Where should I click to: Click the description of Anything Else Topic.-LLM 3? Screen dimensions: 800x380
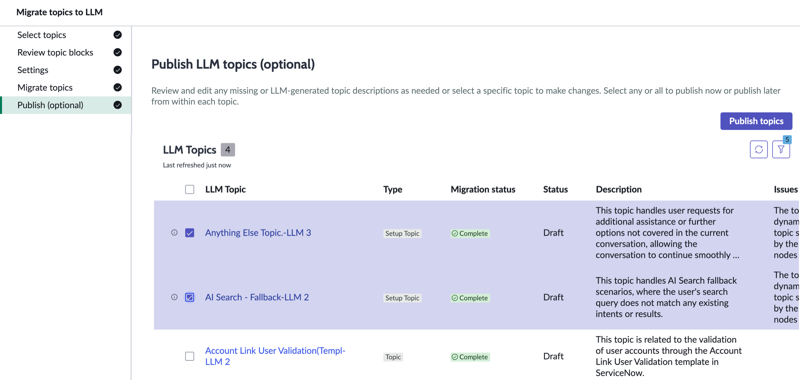pyautogui.click(x=667, y=233)
